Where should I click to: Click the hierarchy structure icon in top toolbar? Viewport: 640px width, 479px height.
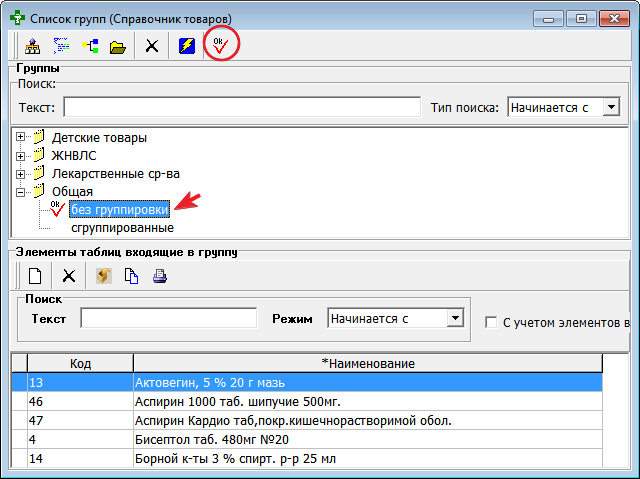[32, 46]
